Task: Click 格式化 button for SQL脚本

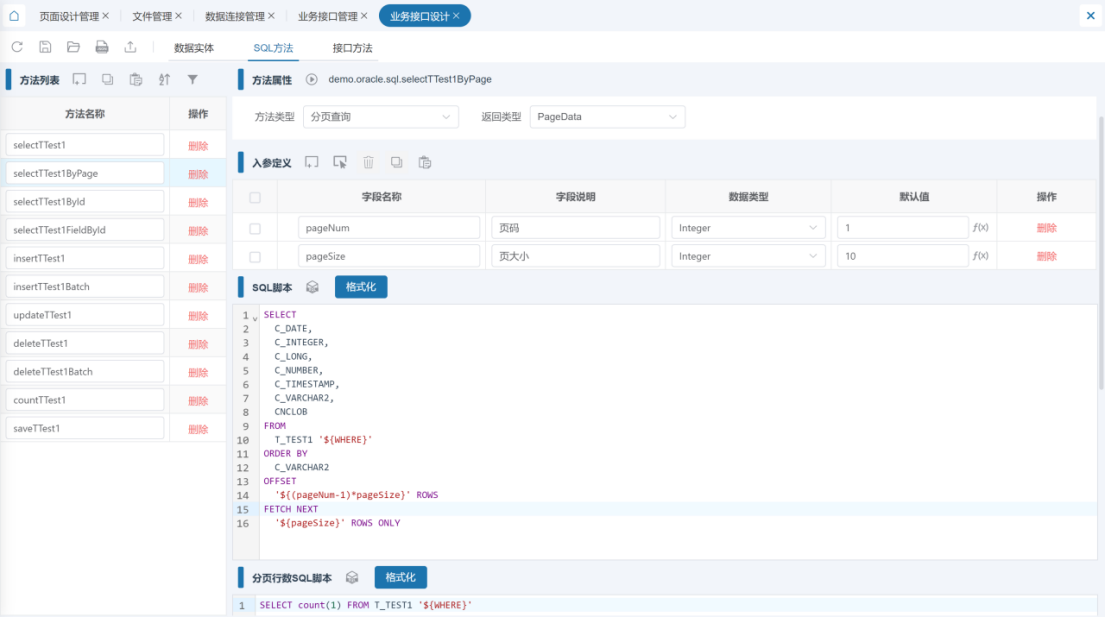Action: [x=361, y=287]
